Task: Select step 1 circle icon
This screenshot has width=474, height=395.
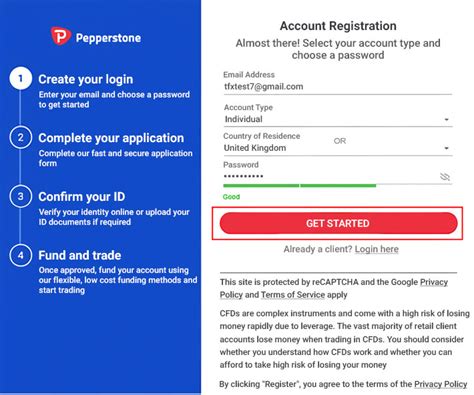Action: pyautogui.click(x=21, y=79)
